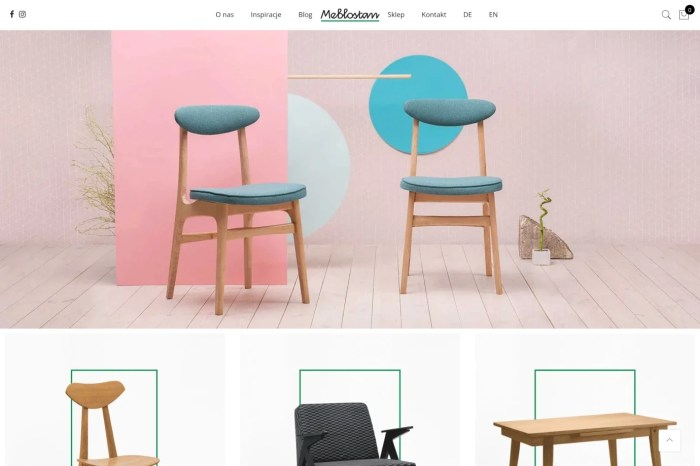Switch language to DE
The image size is (700, 466).
point(467,15)
